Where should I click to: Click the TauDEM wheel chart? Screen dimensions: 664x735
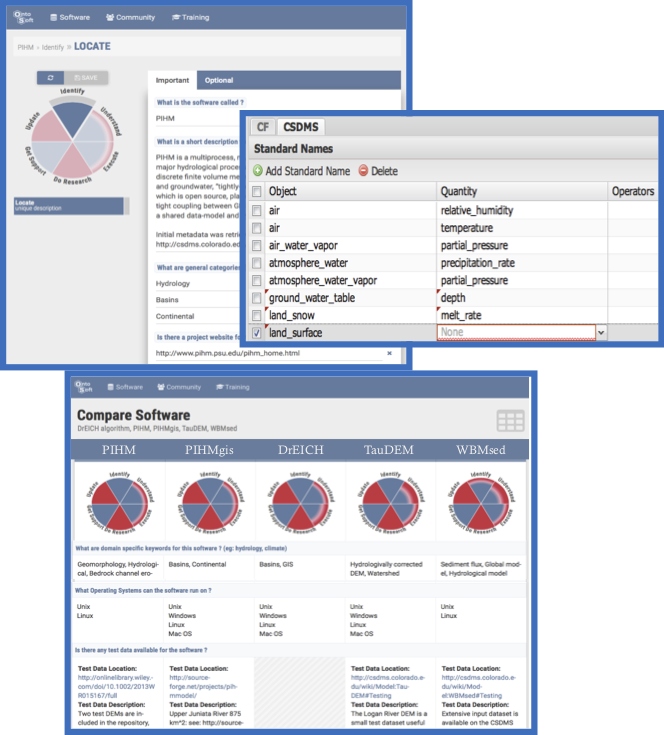[391, 504]
